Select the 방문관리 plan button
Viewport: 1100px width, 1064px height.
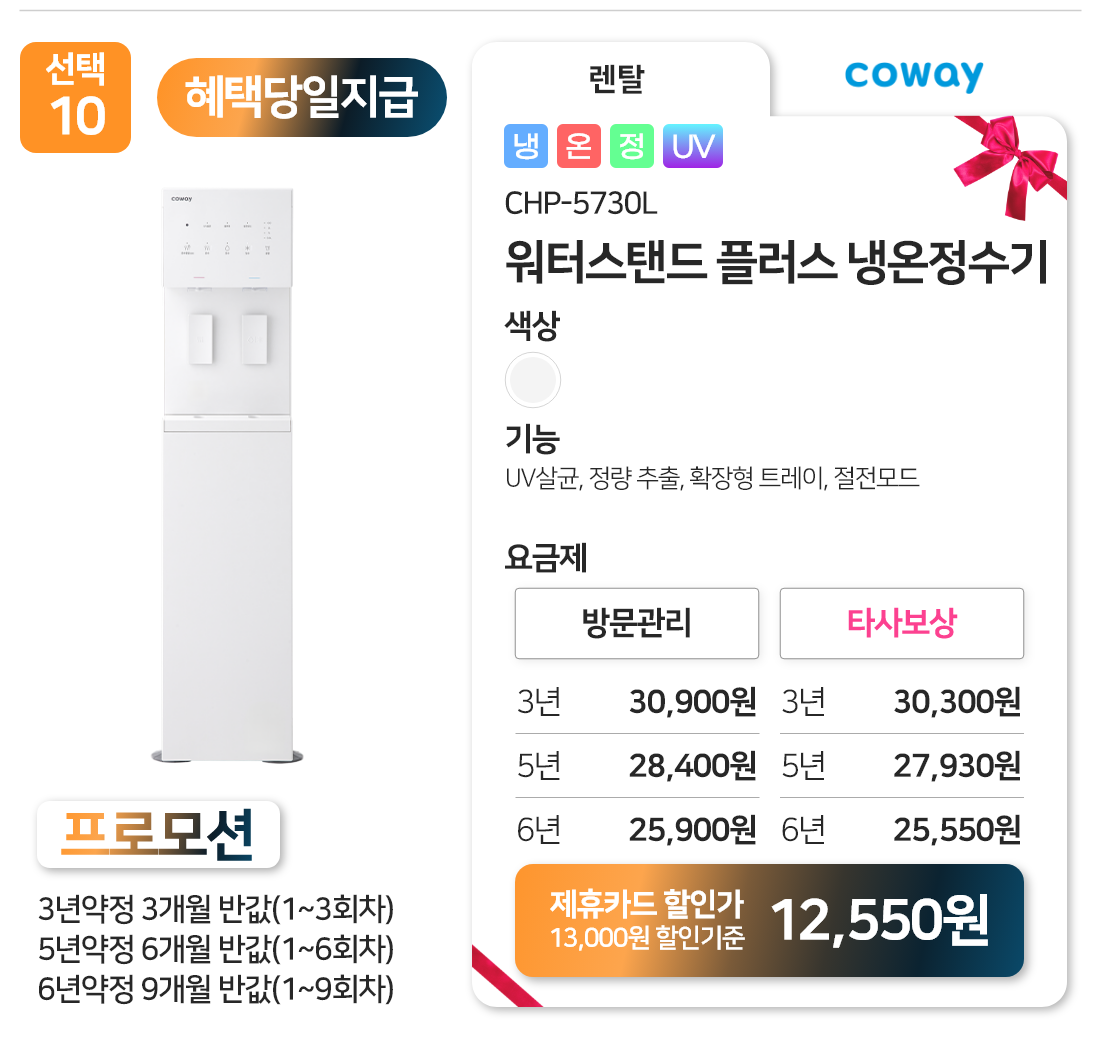tap(637, 623)
